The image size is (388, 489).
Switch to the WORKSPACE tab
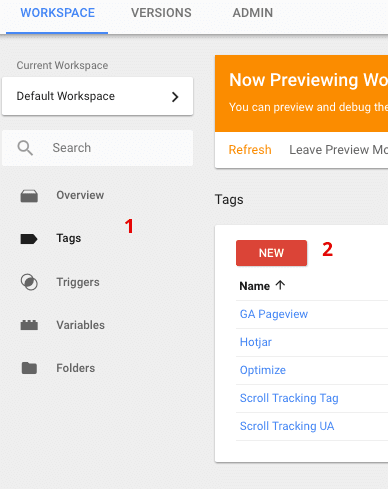pyautogui.click(x=57, y=13)
